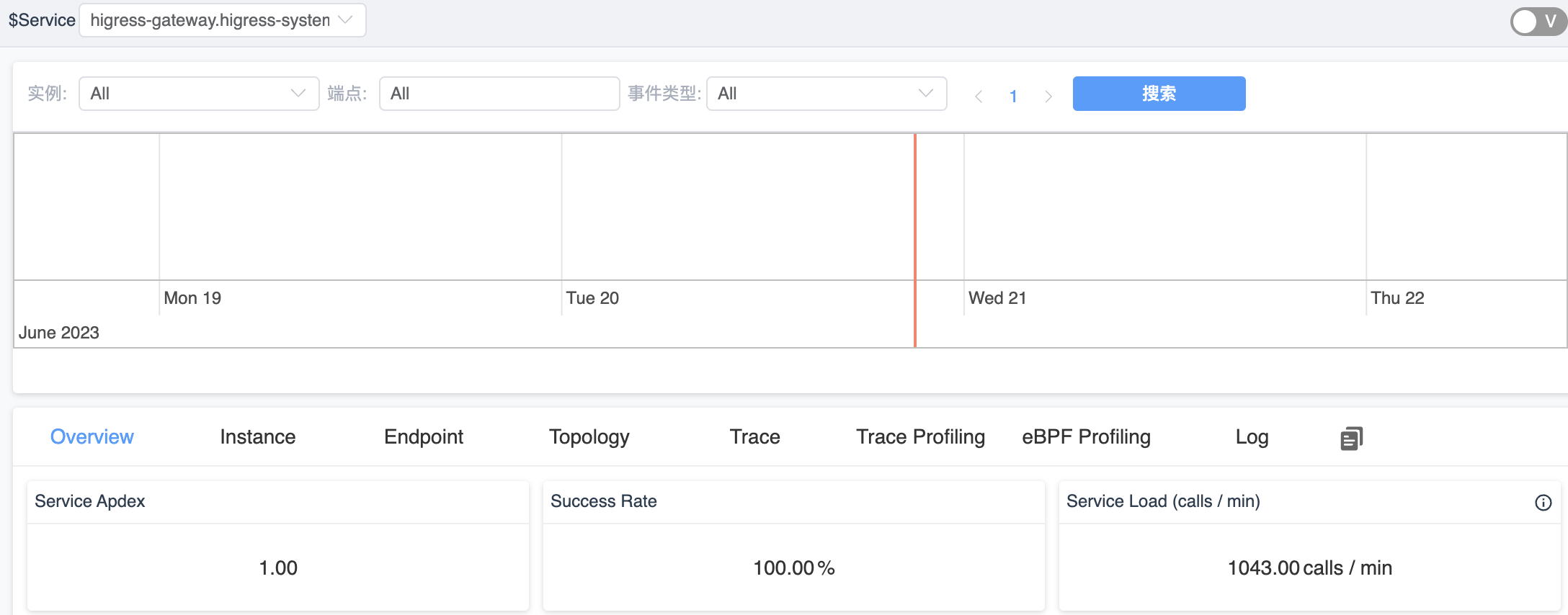This screenshot has width=1568, height=615.
Task: Click the copy/document icon after Log tab
Action: click(1351, 438)
